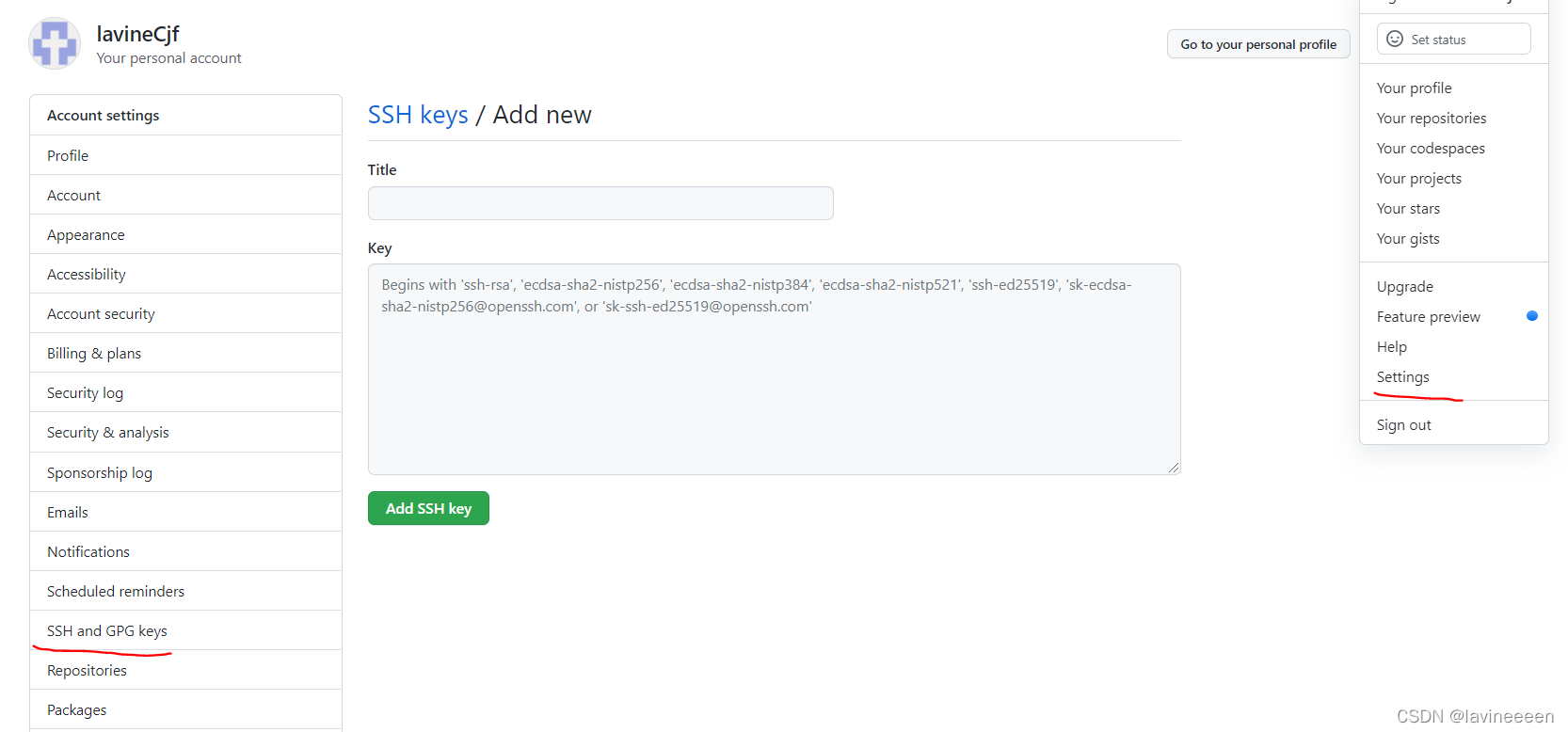Image resolution: width=1568 pixels, height=732 pixels.
Task: Open Packages settings
Action: 185,709
